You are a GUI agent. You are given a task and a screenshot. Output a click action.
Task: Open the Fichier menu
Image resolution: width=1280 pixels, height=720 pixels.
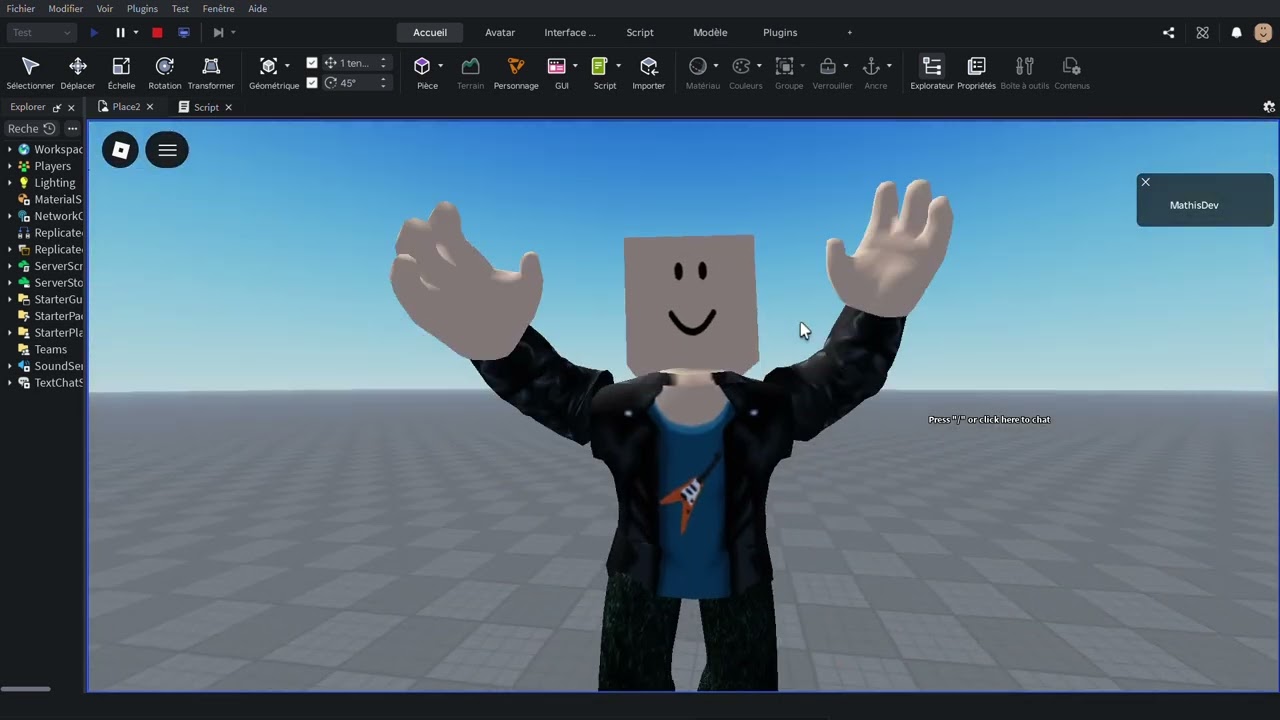(x=21, y=9)
